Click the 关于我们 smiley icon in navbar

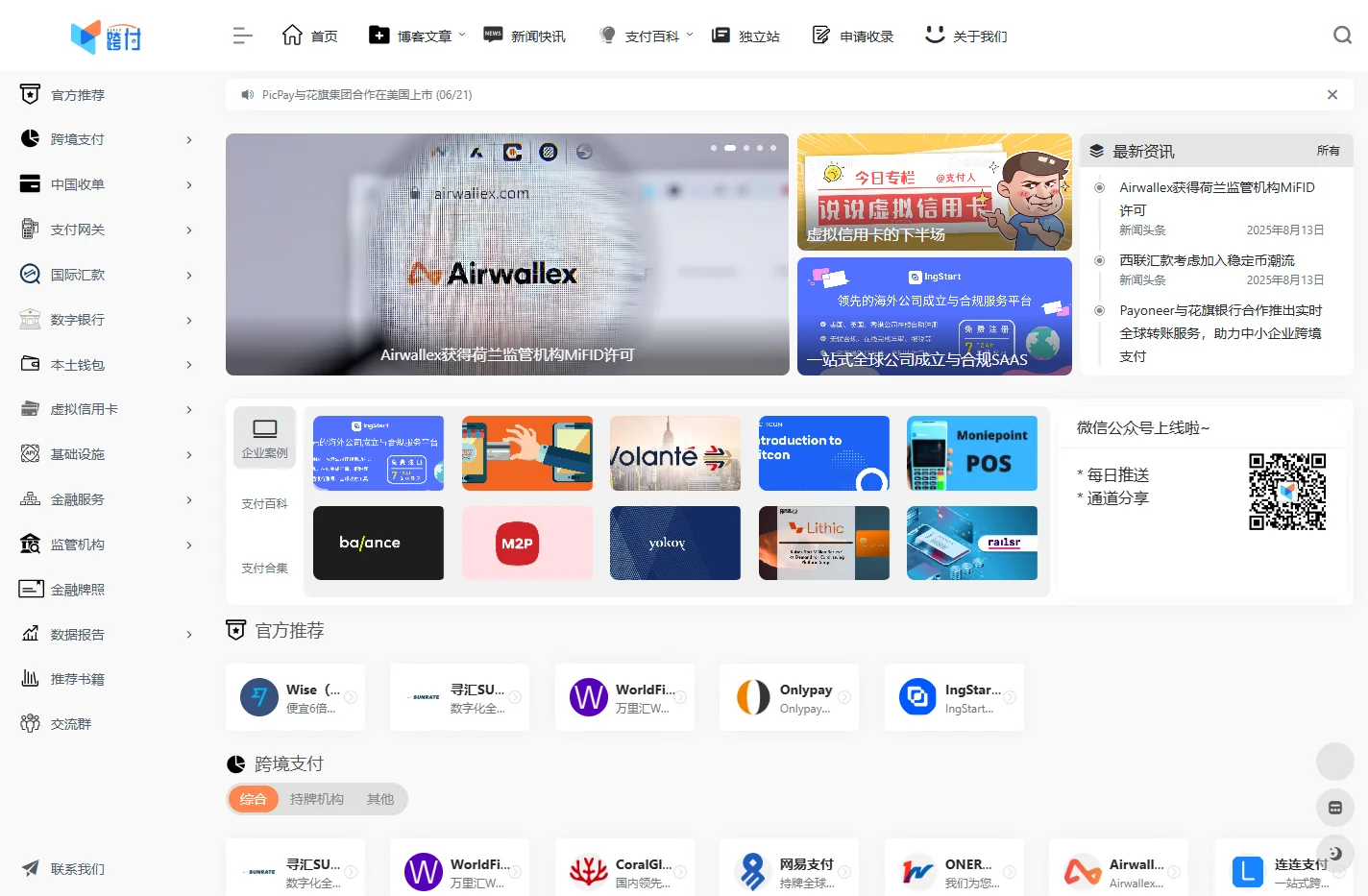(935, 35)
